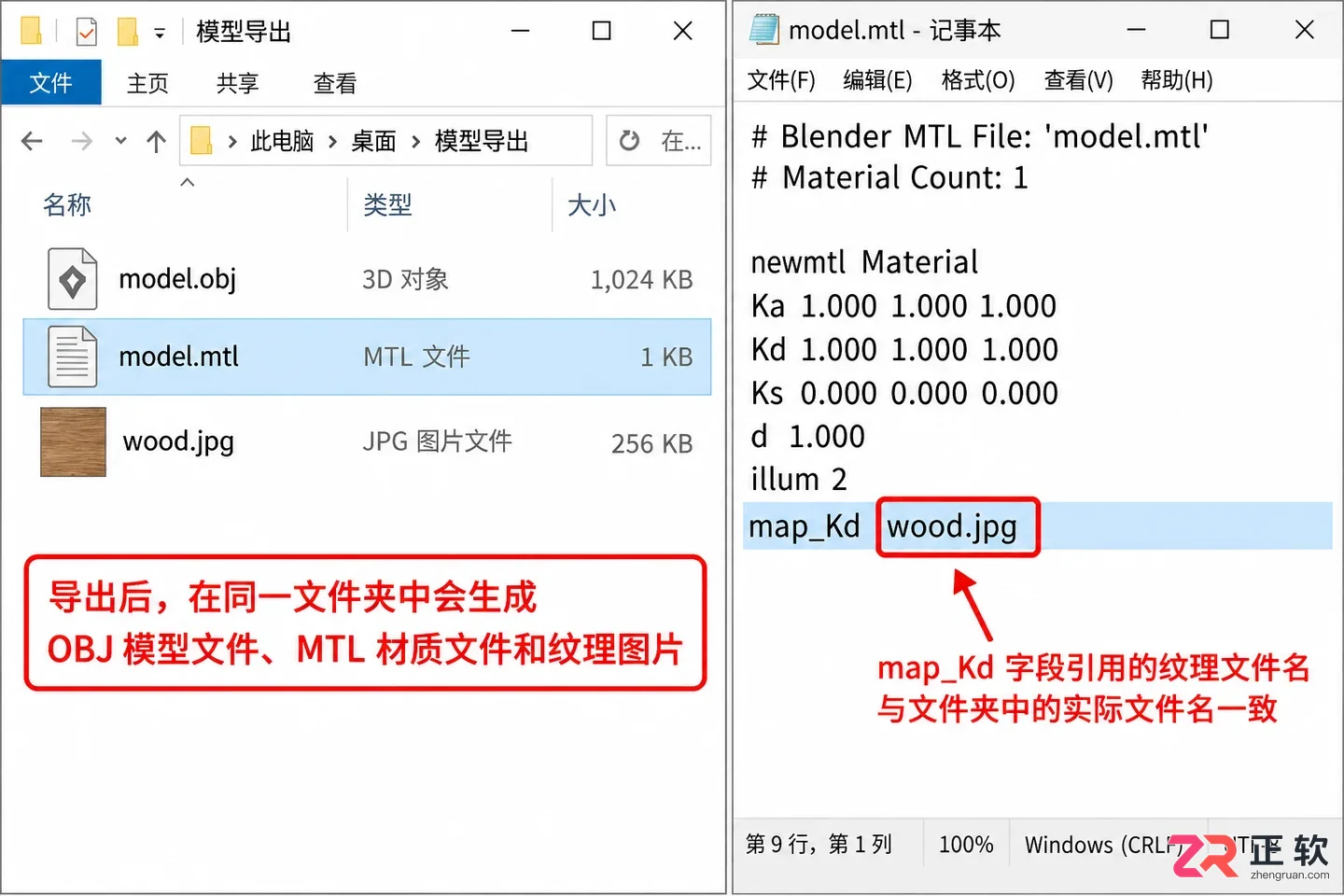Click the New Folder quick-access icon

128,32
